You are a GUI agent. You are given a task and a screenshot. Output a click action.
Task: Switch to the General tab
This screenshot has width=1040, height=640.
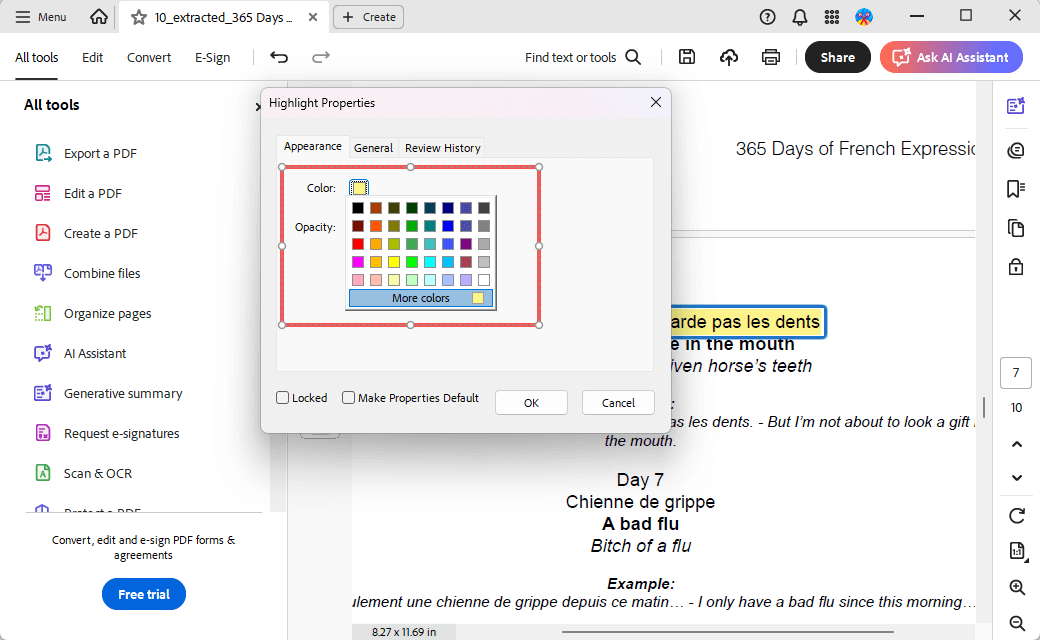[373, 148]
